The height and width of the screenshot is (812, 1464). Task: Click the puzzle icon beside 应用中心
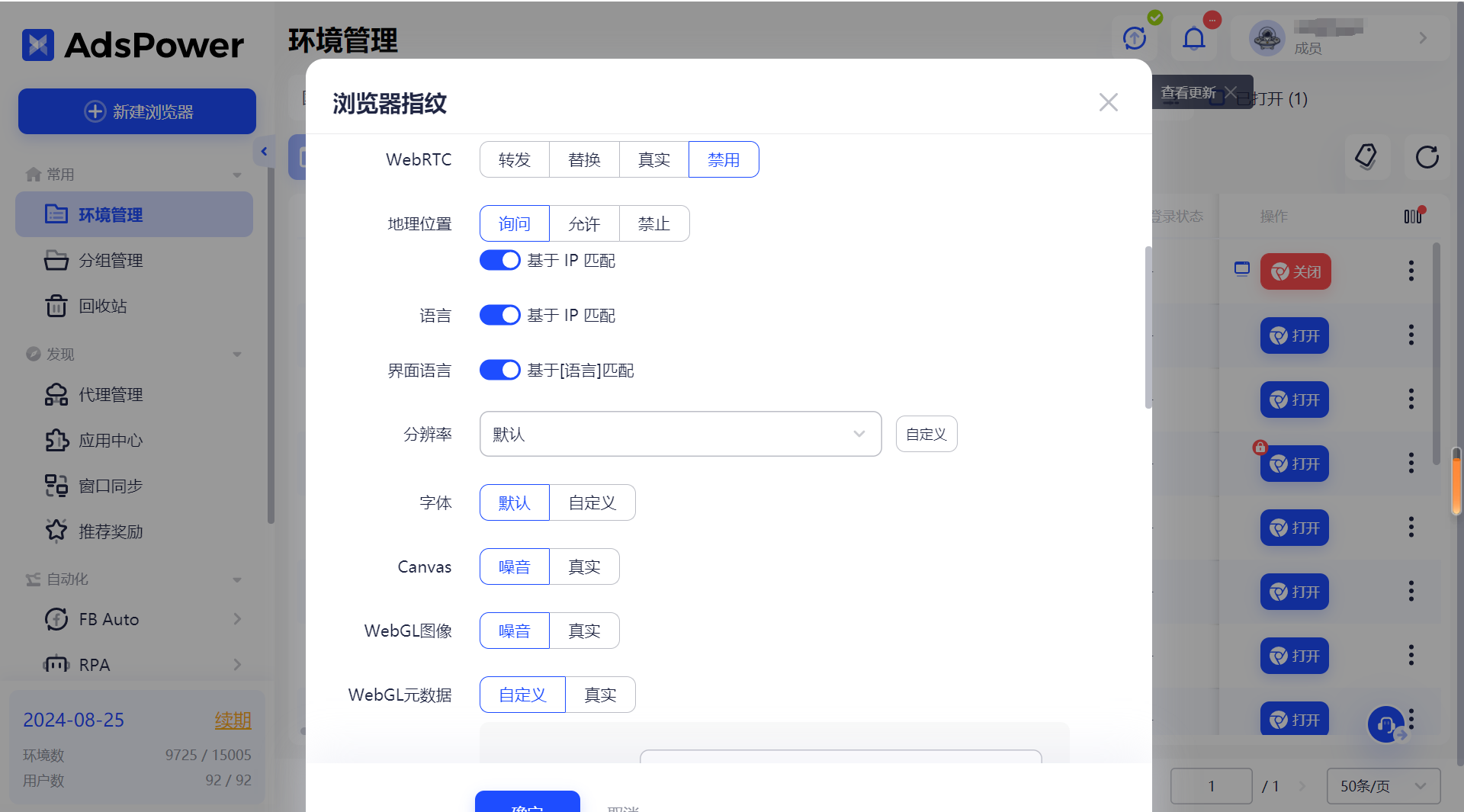(56, 440)
